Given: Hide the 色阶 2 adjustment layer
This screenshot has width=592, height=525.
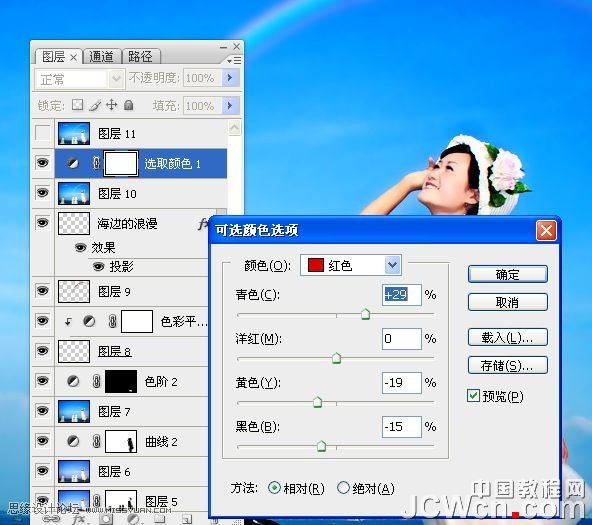Looking at the screenshot, I should coord(42,380).
